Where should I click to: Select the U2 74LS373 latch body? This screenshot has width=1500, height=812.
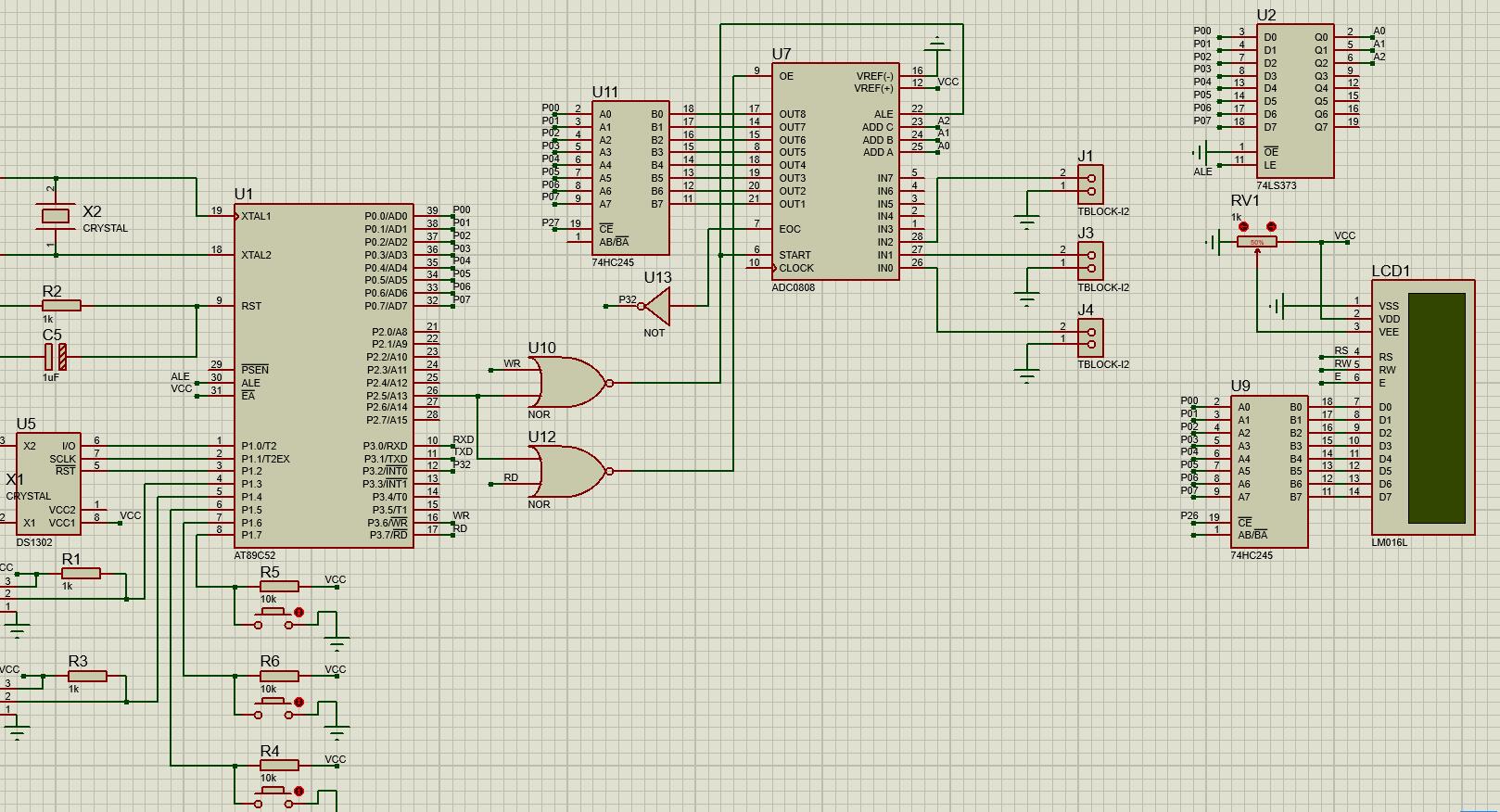click(x=1295, y=100)
